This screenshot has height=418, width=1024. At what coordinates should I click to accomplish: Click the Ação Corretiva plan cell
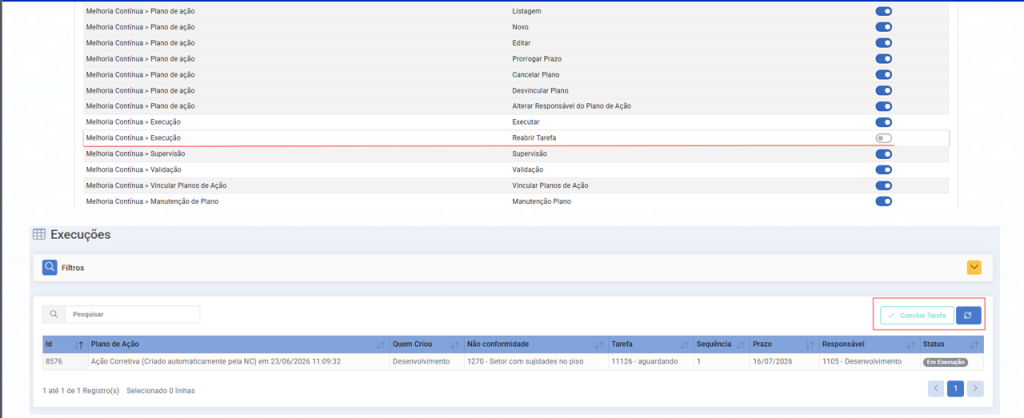(239, 361)
